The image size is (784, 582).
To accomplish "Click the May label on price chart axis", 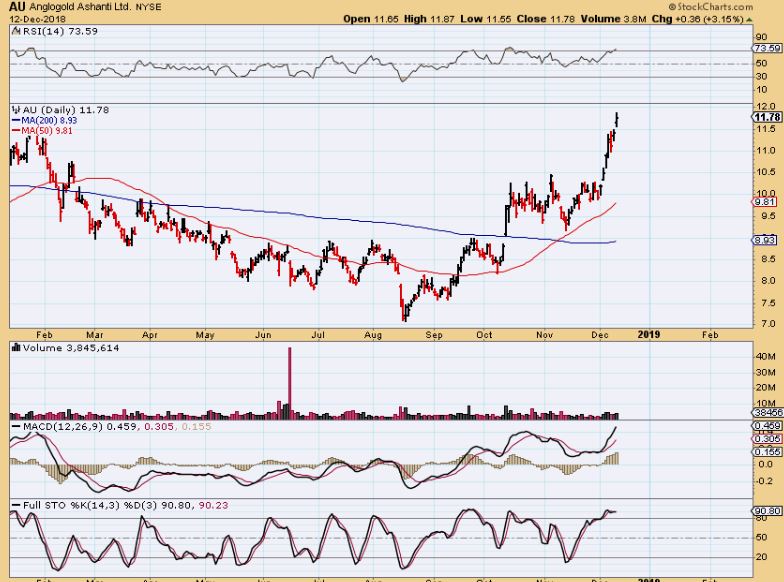I will tap(204, 334).
